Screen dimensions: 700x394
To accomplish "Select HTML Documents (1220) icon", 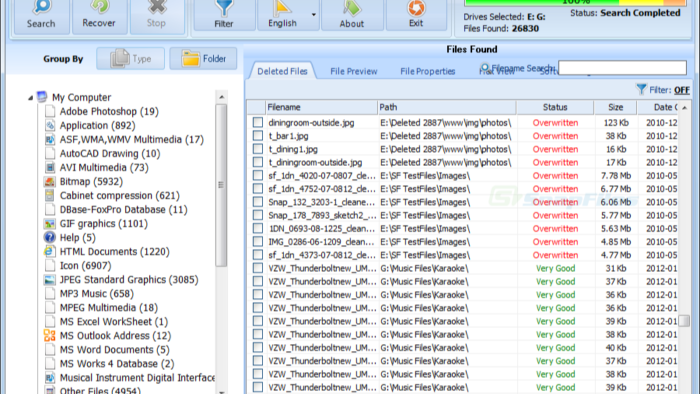I will (50, 252).
